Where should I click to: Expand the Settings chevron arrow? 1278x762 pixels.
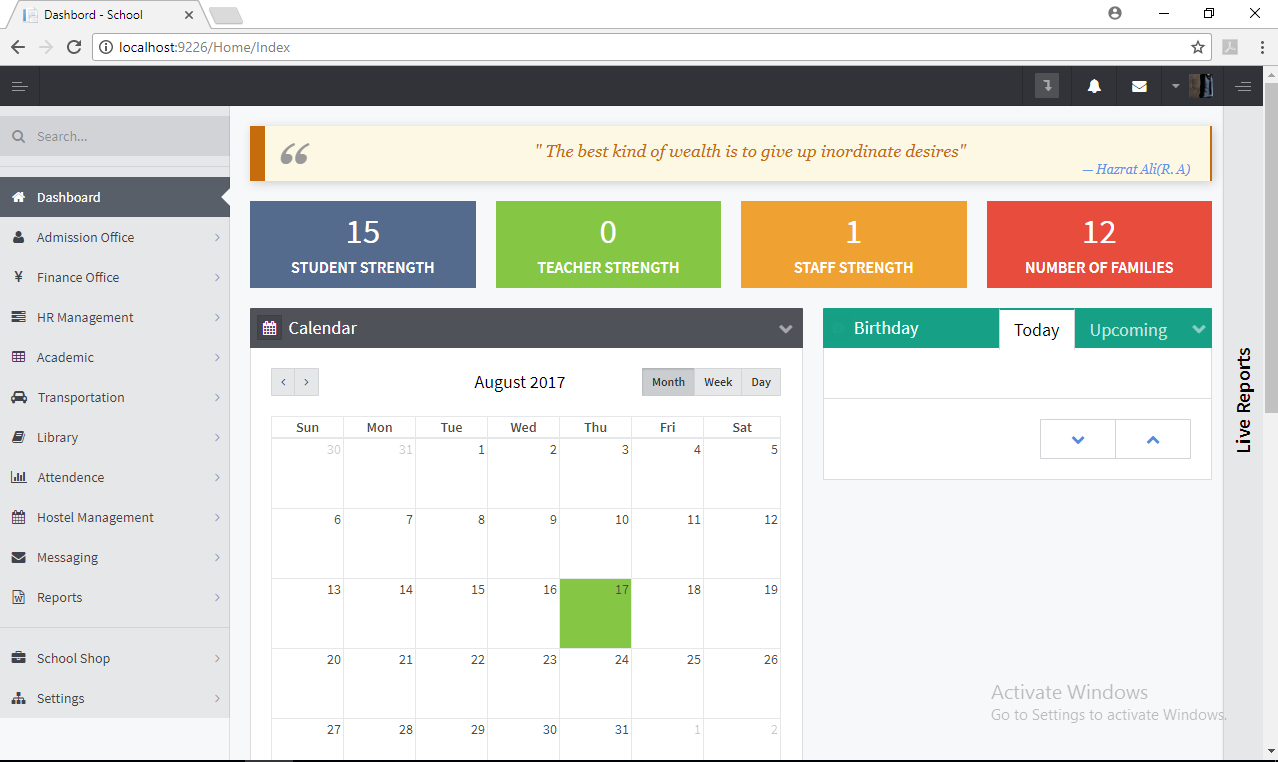pos(217,698)
